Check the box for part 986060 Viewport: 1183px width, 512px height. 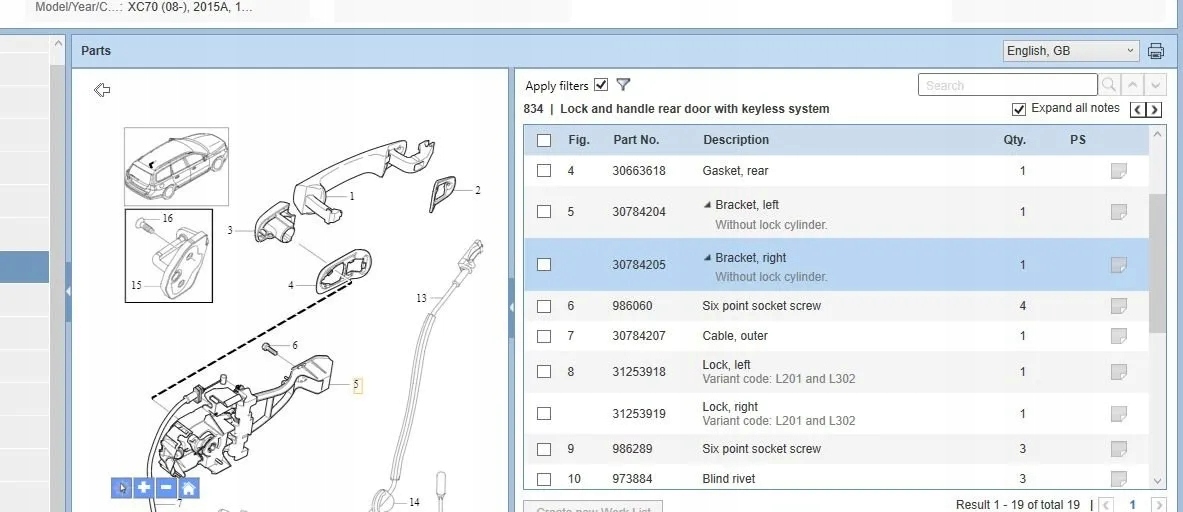pos(544,306)
